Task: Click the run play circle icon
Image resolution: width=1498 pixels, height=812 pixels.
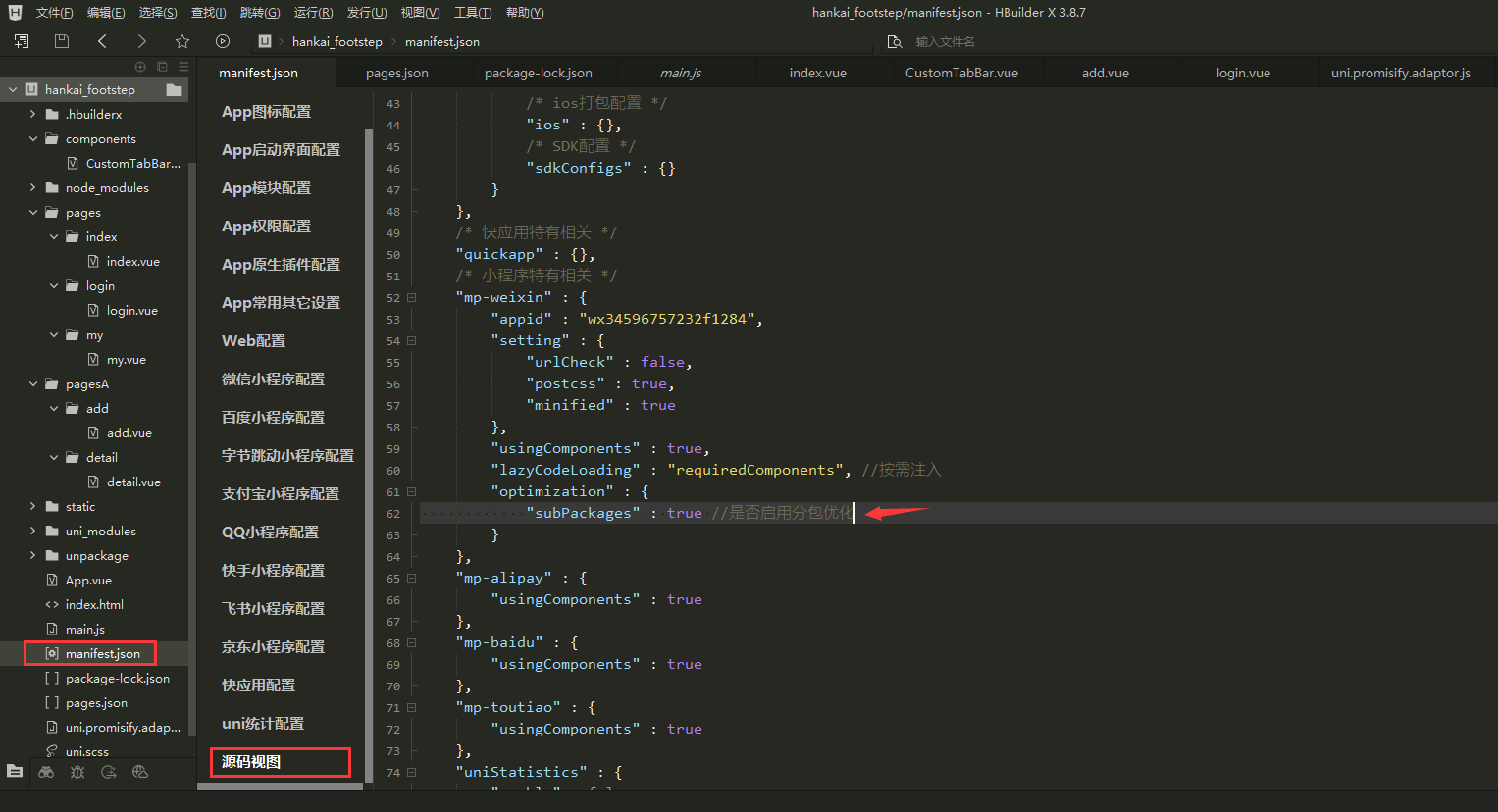Action: (223, 41)
